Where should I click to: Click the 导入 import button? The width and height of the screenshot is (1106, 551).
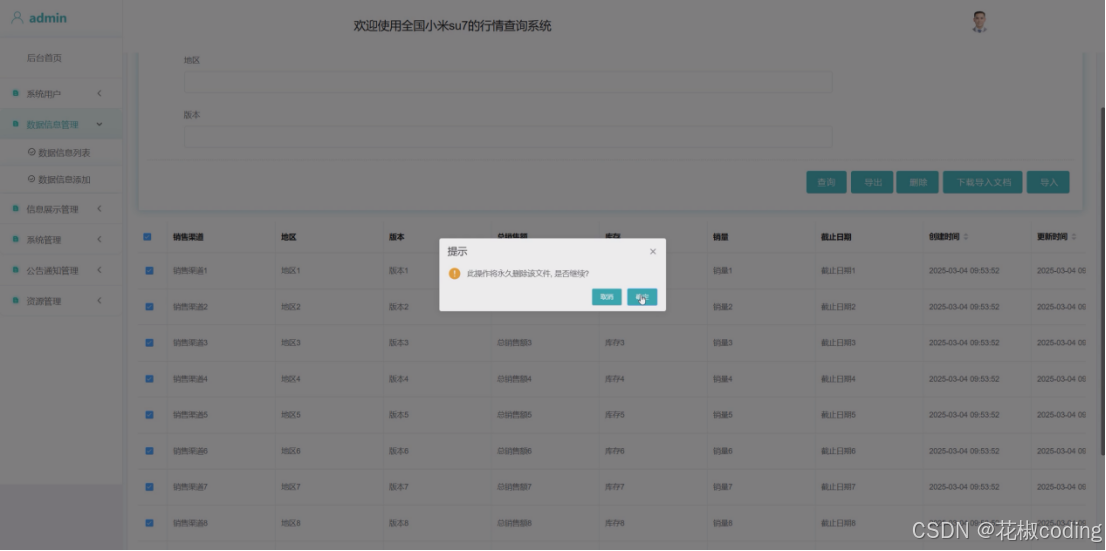click(1048, 182)
